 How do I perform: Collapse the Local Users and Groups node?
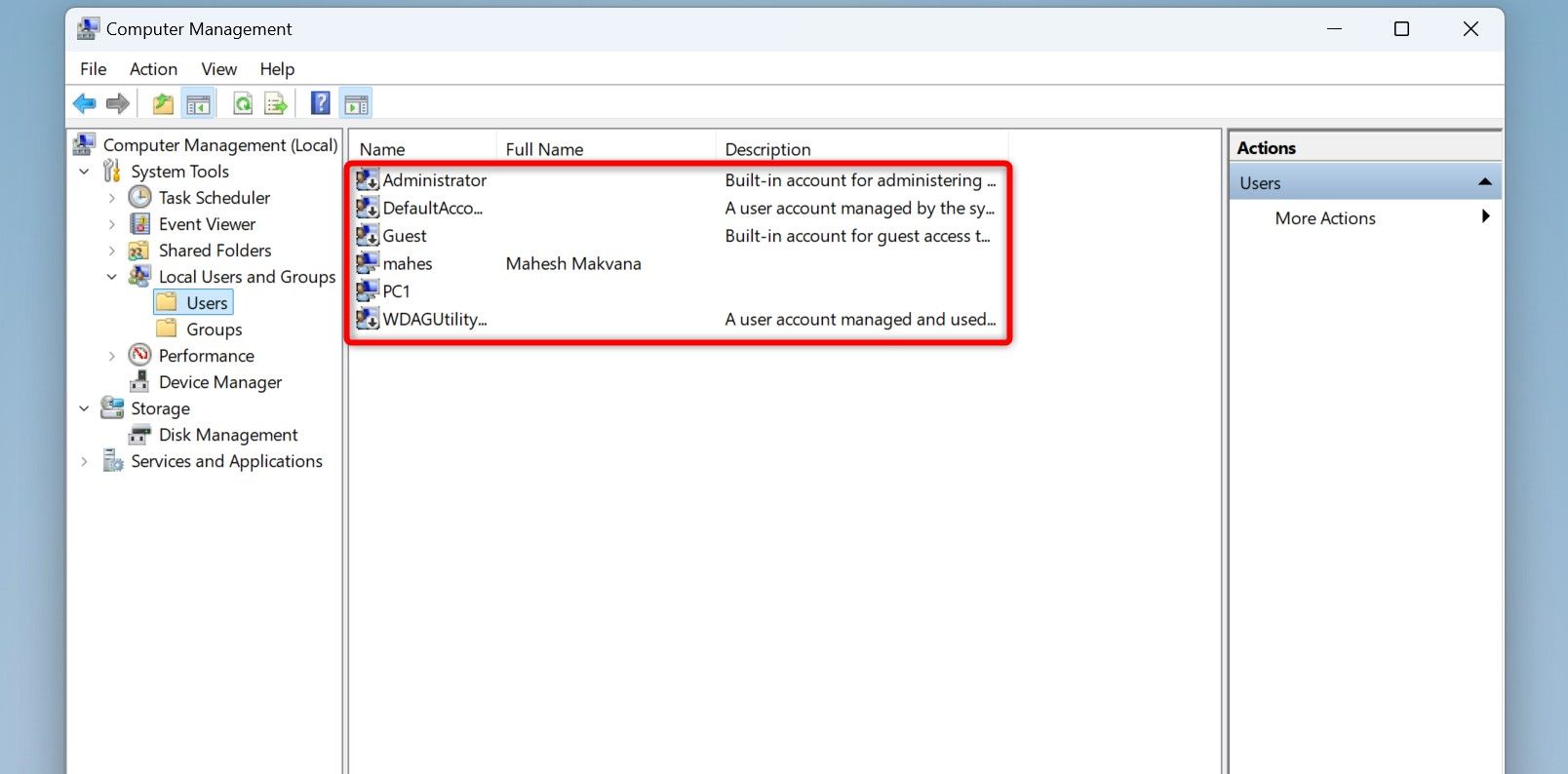111,277
